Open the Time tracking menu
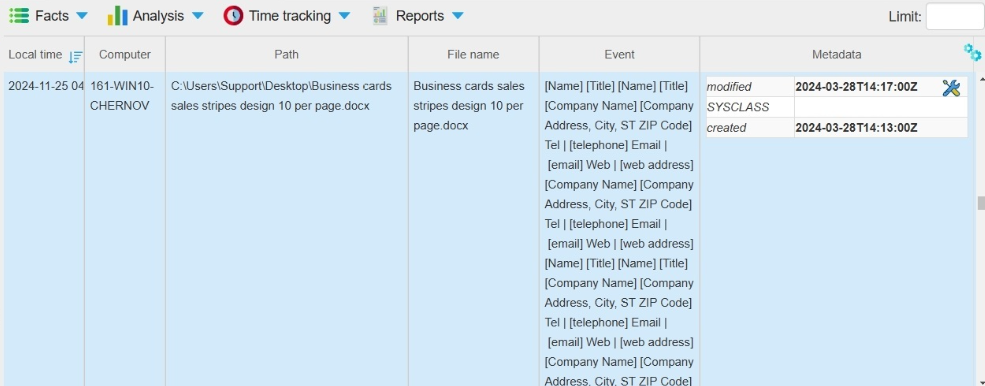The height and width of the screenshot is (386, 985). (290, 16)
